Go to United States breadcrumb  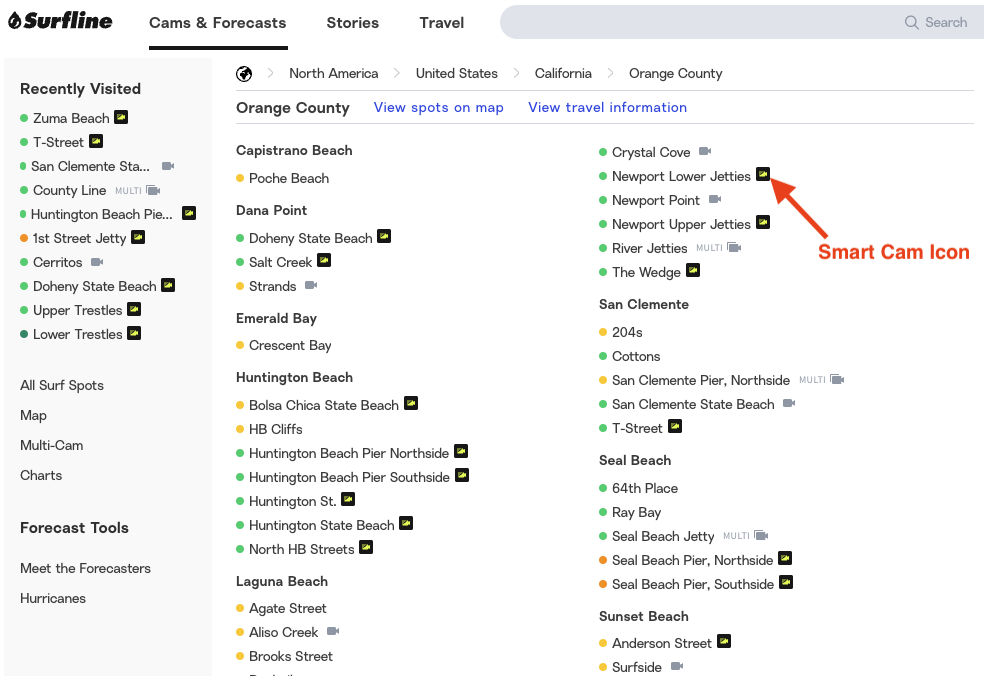[x=457, y=73]
